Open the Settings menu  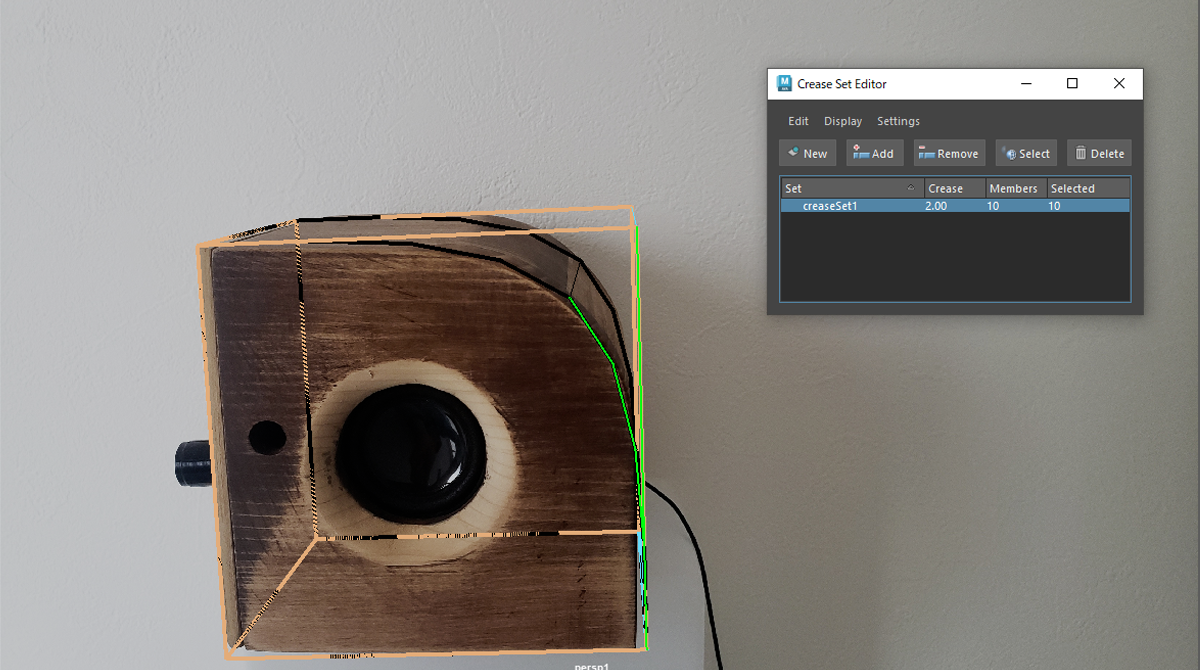(x=898, y=121)
